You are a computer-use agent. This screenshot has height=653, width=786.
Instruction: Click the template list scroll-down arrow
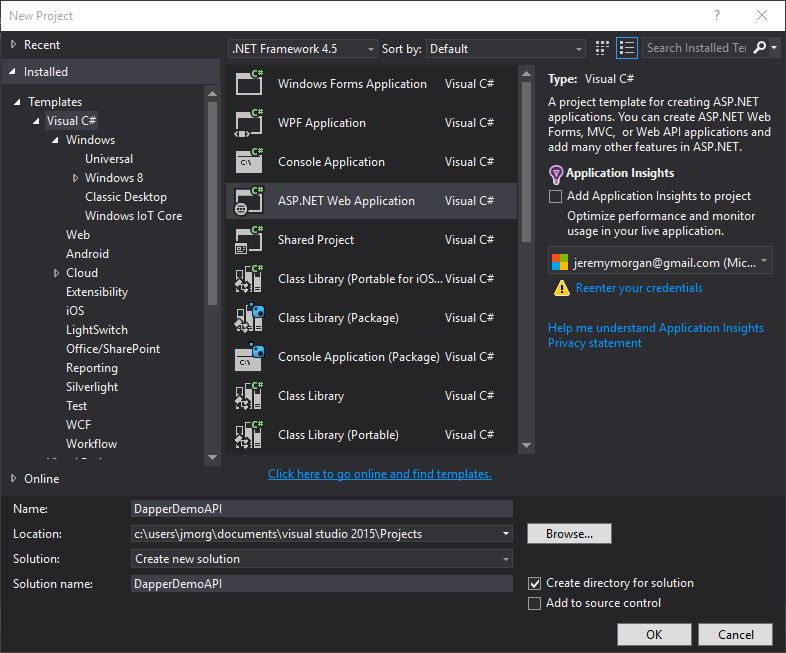click(526, 445)
